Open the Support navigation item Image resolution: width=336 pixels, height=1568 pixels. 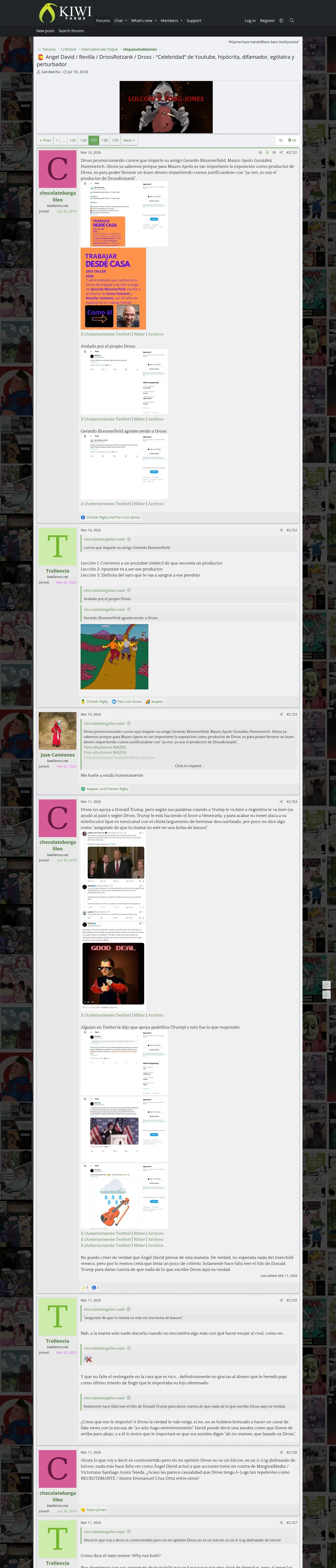[194, 21]
